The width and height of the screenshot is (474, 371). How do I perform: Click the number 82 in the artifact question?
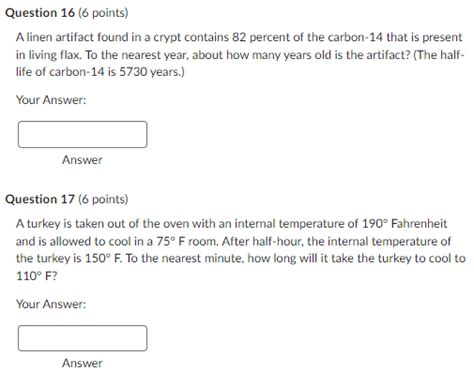(239, 37)
